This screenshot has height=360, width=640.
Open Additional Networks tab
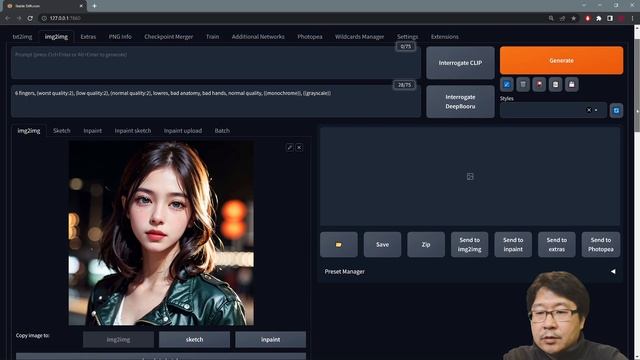[x=258, y=36]
